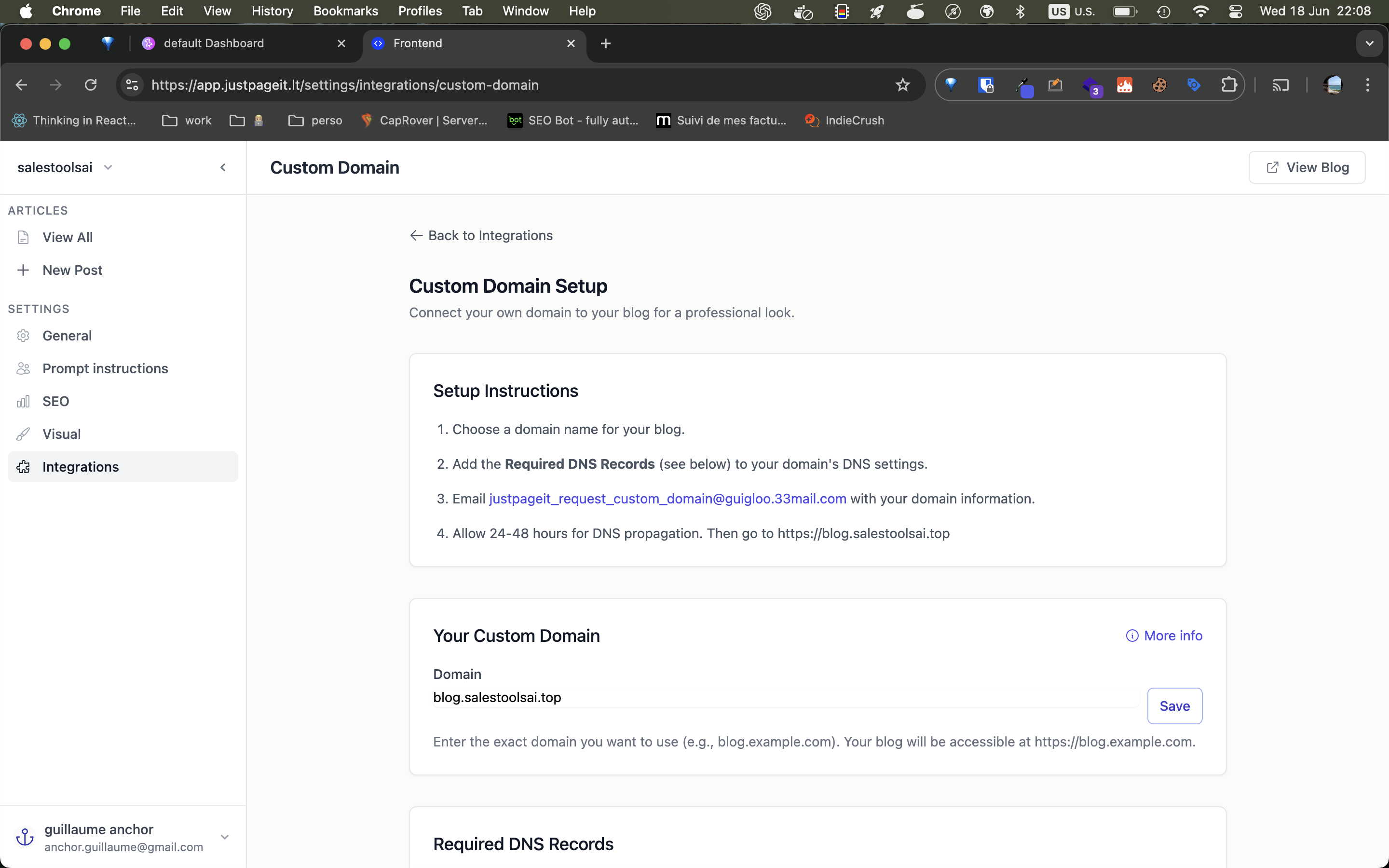
Task: Open Prompt instructions settings
Action: (x=122, y=368)
